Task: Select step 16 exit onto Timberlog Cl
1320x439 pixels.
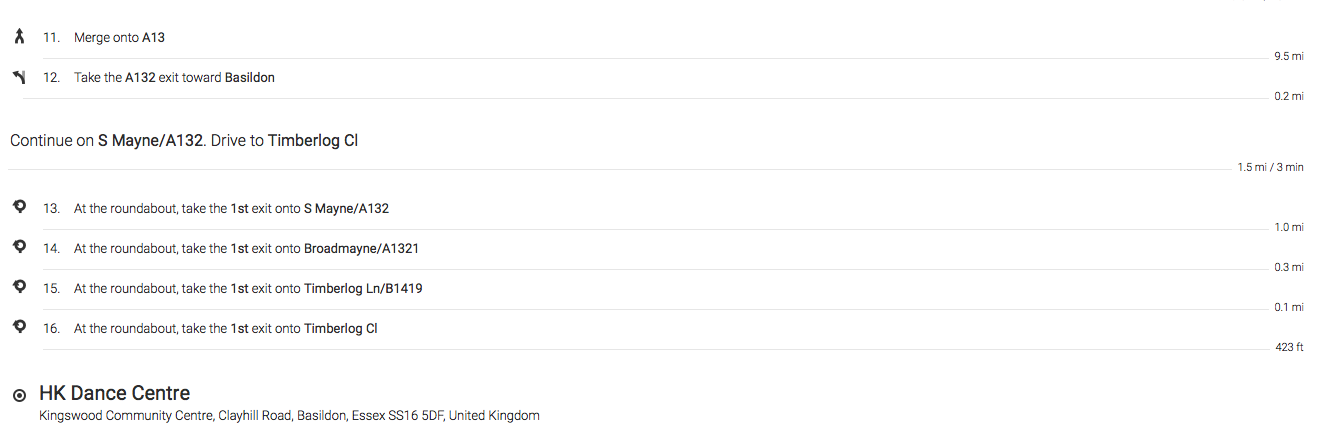Action: click(x=225, y=329)
